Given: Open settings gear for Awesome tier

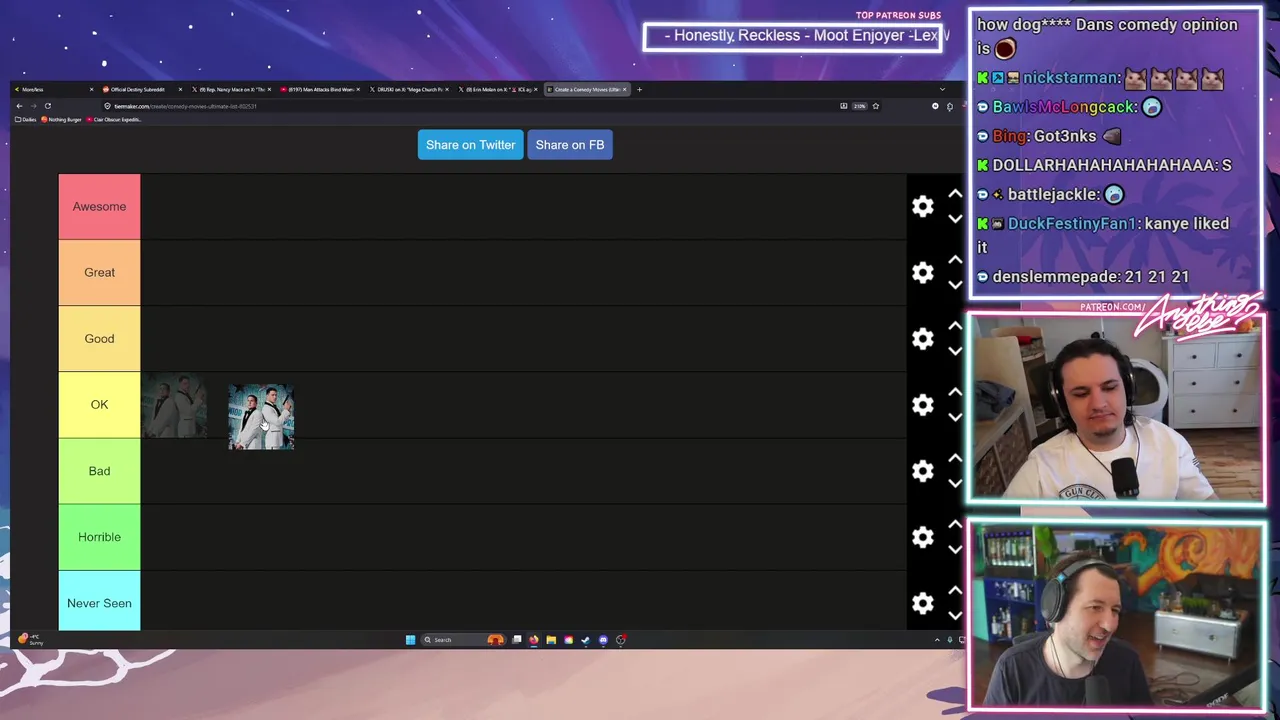Looking at the screenshot, I should click(x=922, y=206).
